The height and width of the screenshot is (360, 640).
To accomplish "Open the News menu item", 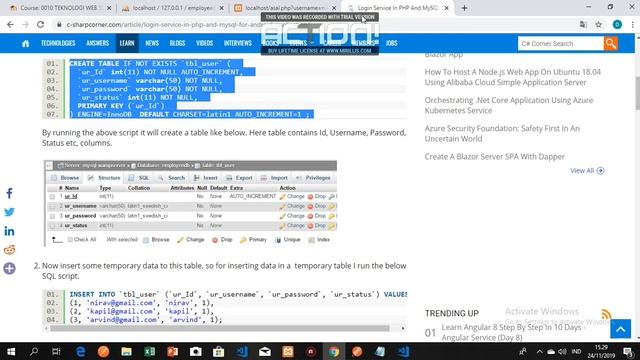I will [152, 43].
